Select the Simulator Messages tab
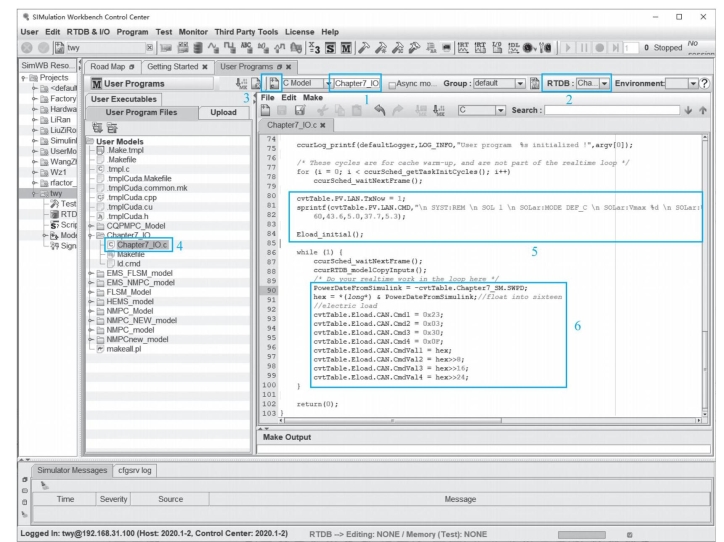724x542 pixels. click(72, 470)
